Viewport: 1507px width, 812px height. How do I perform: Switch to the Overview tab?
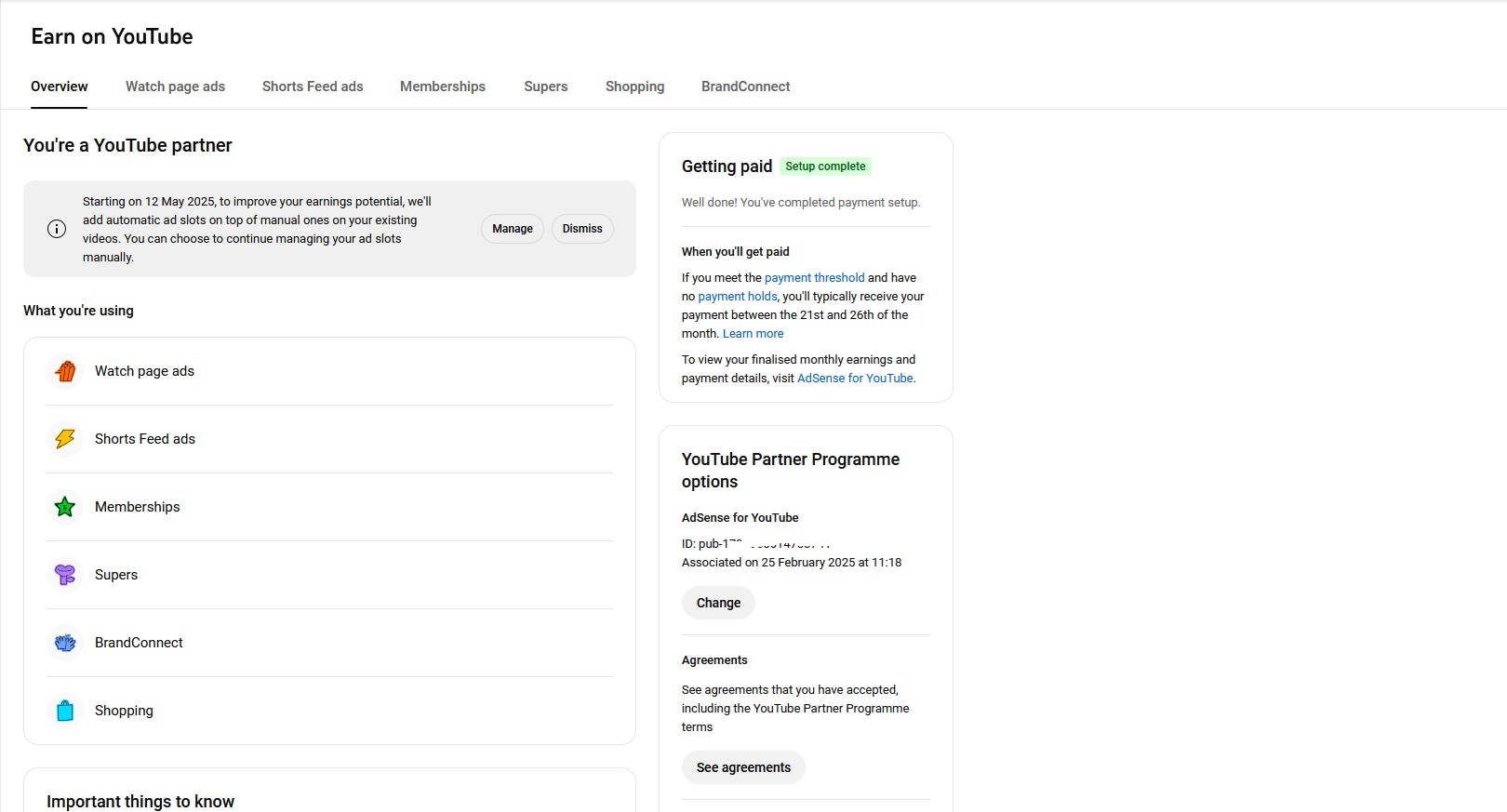(60, 87)
